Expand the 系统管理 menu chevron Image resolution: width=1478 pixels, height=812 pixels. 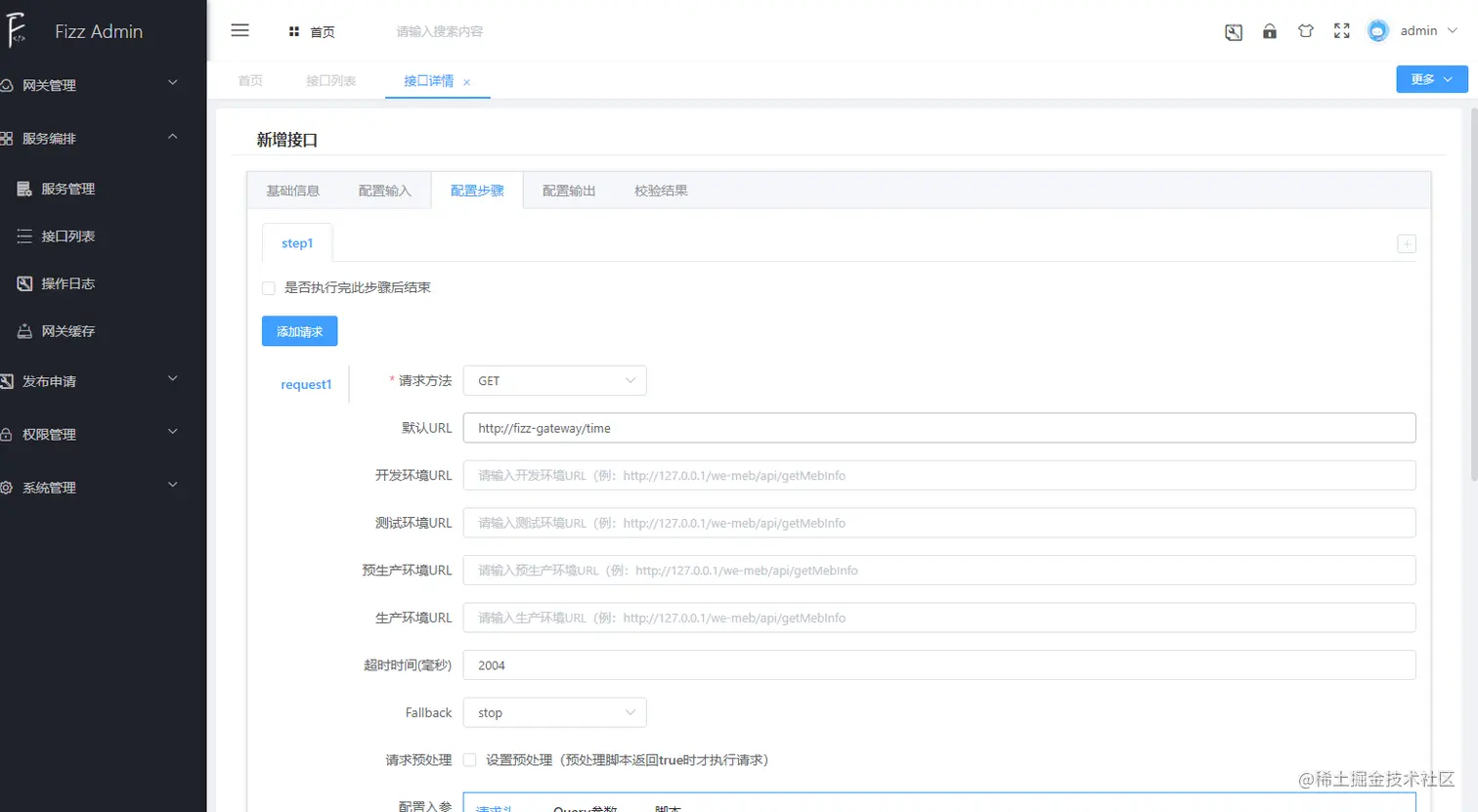click(x=173, y=485)
